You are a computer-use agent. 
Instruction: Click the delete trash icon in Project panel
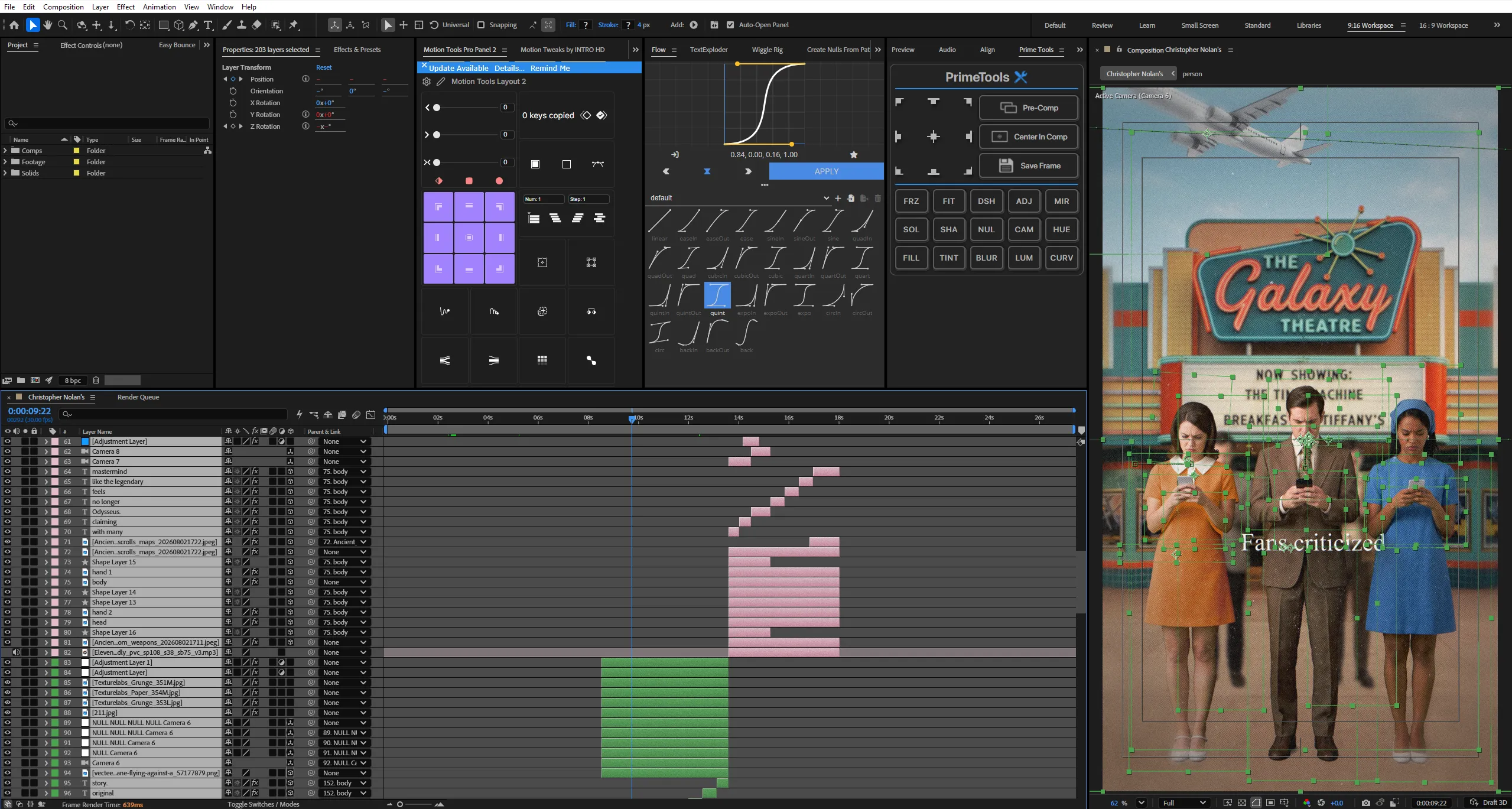(96, 381)
